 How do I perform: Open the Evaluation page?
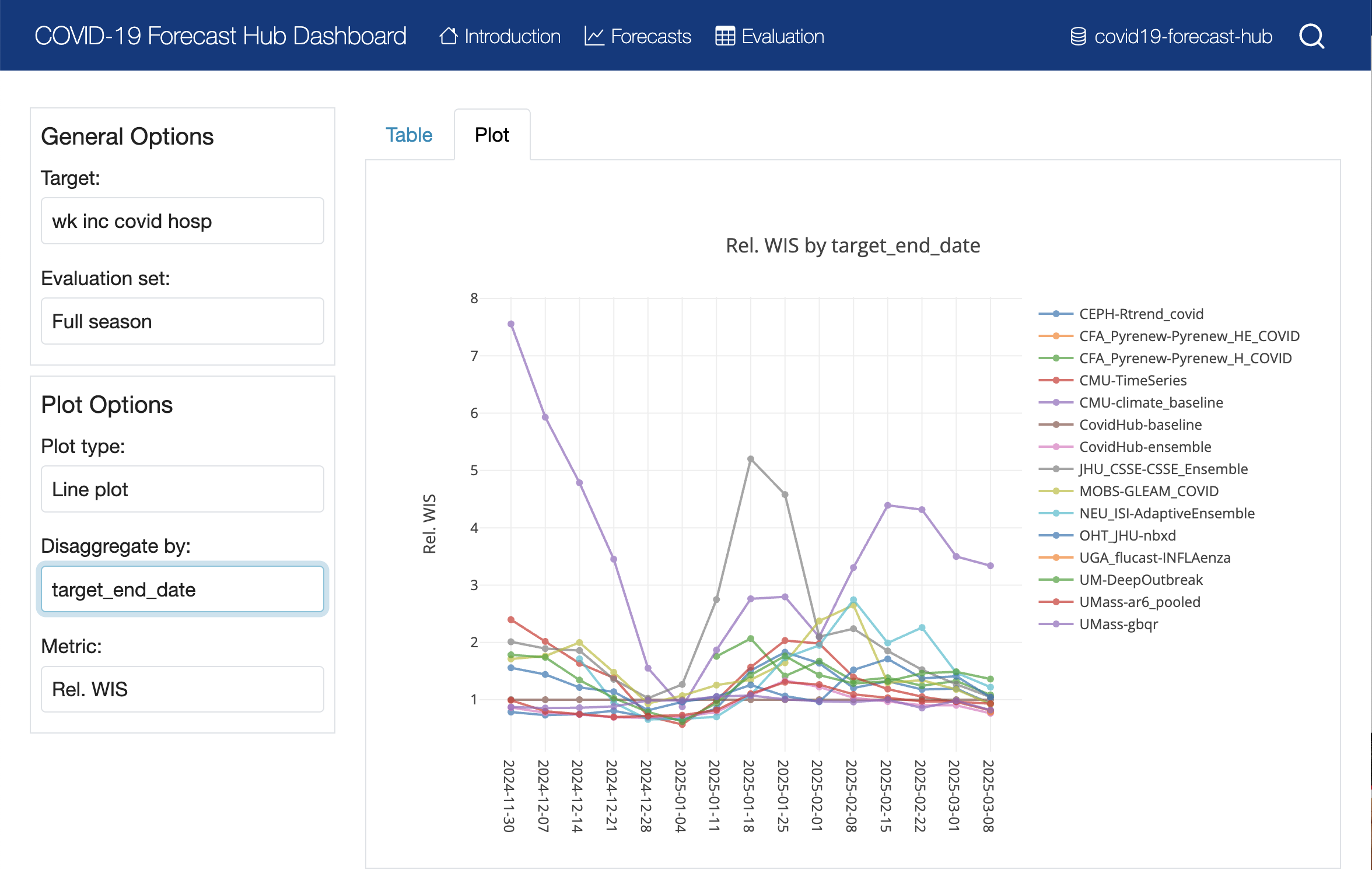tap(769, 36)
